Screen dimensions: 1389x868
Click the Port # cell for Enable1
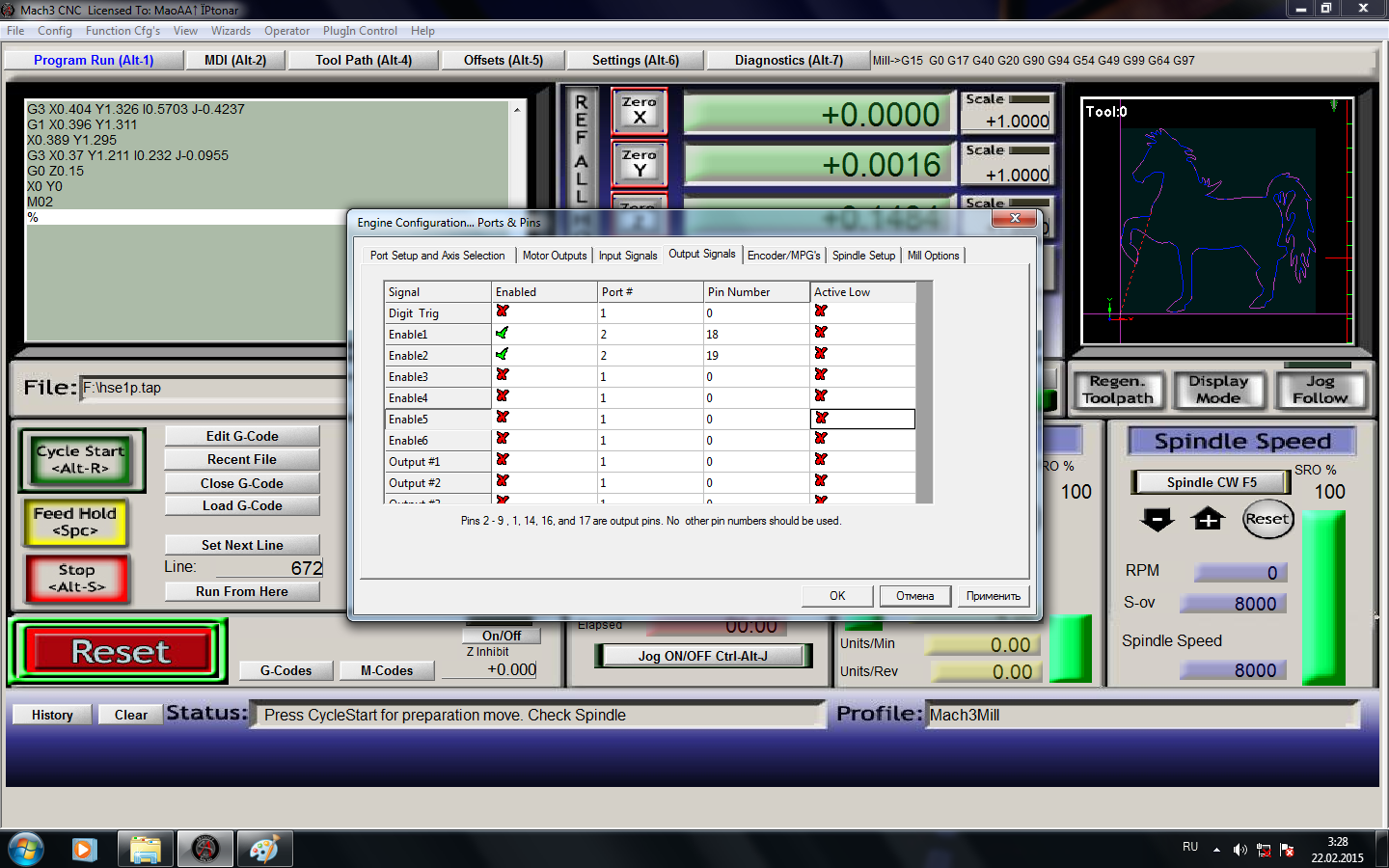pos(651,334)
